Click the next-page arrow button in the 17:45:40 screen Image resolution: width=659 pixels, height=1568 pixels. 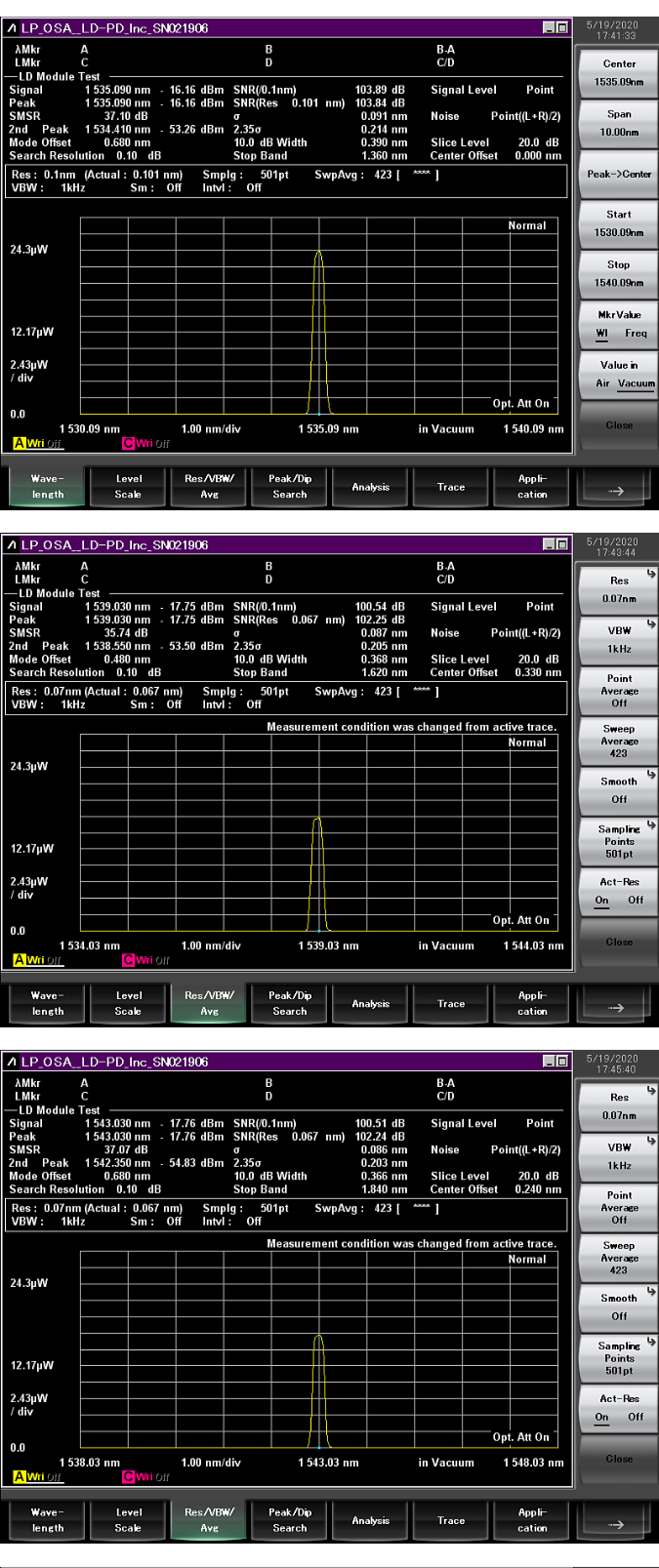tap(616, 1522)
